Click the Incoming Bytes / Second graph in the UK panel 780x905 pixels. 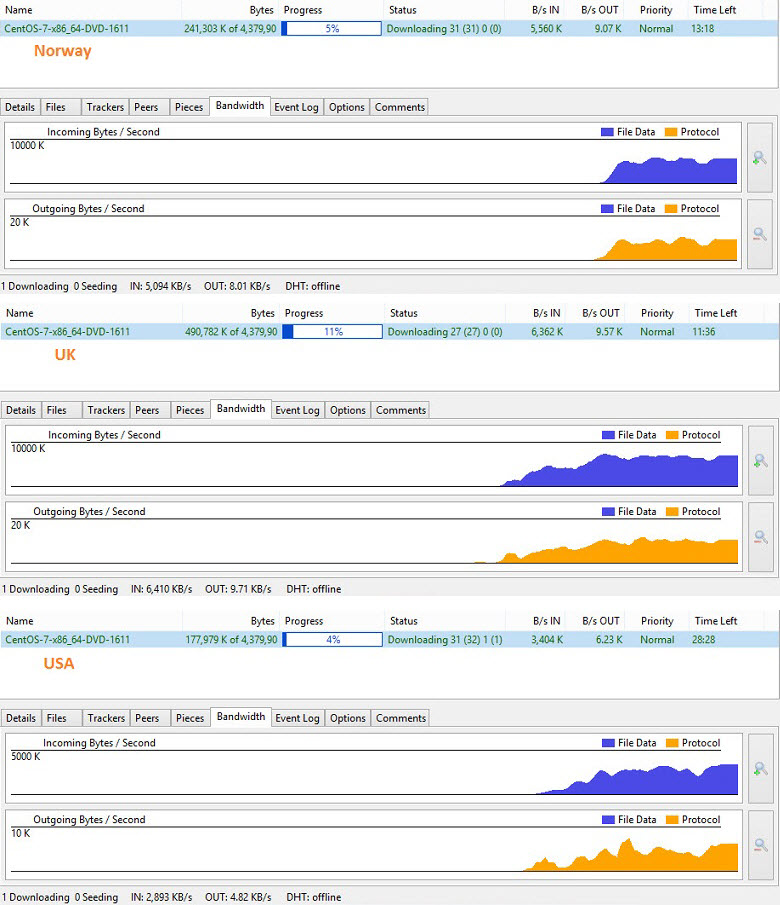pos(374,461)
